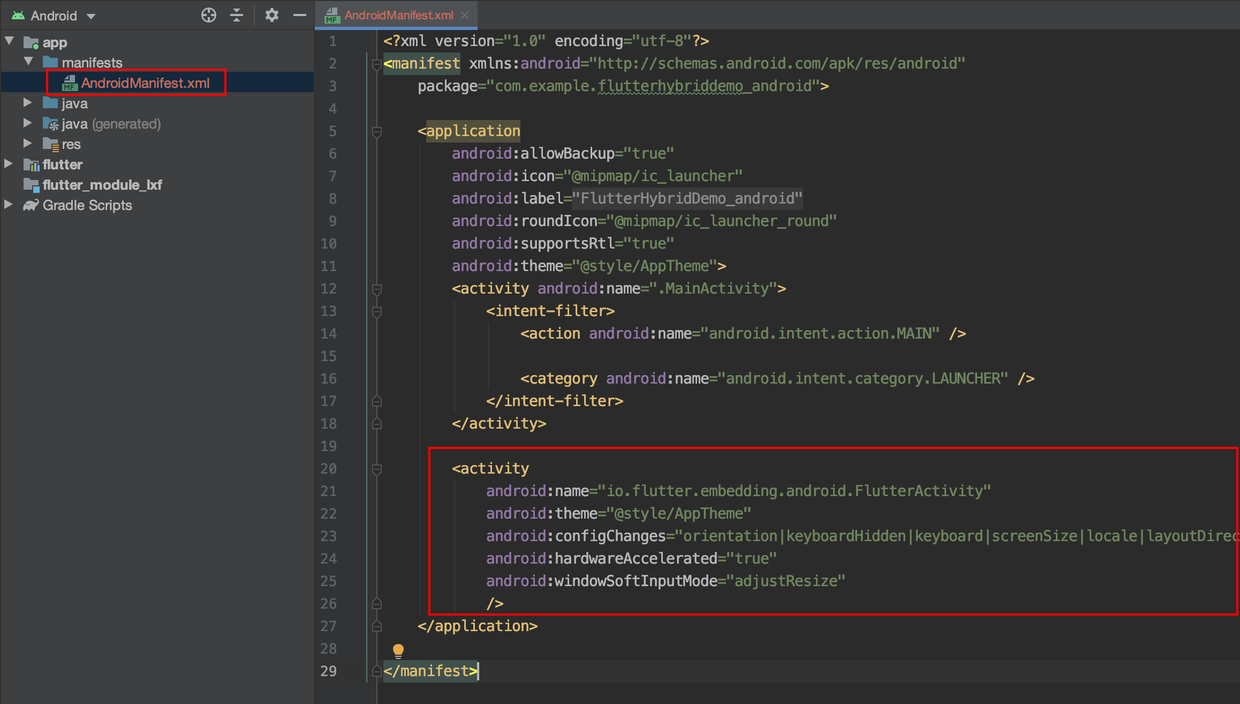This screenshot has width=1240, height=704.
Task: Hide the project panel with the minus icon
Action: (299, 15)
